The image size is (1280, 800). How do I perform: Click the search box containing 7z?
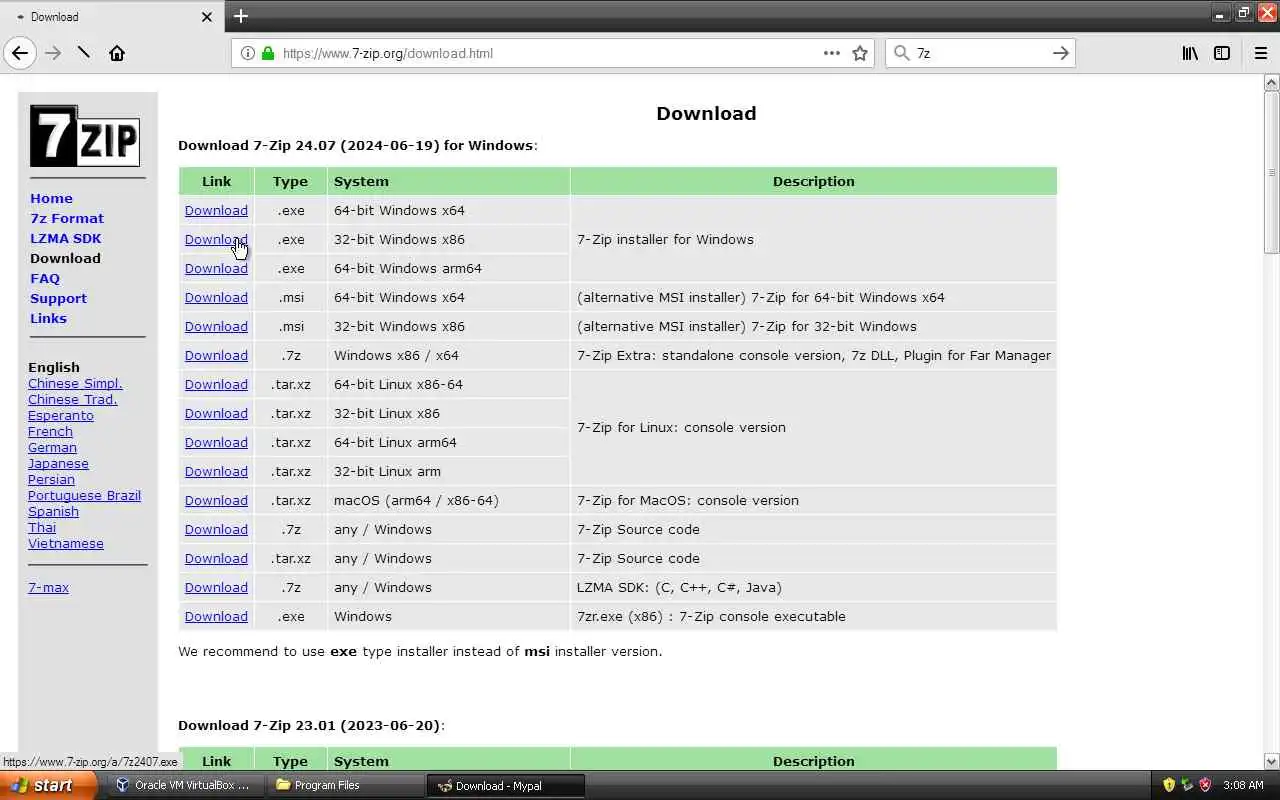point(980,53)
